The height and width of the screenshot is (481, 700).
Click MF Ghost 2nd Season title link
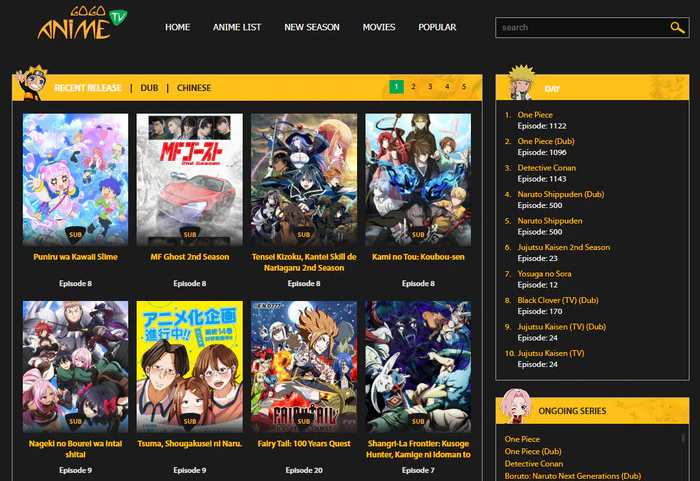pyautogui.click(x=190, y=257)
